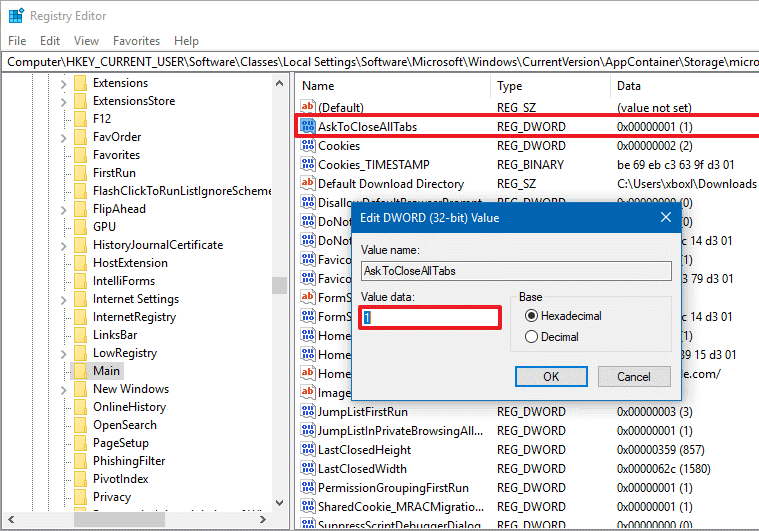Click the Registry Editor app icon in title bar
This screenshot has width=759, height=531.
(x=16, y=15)
